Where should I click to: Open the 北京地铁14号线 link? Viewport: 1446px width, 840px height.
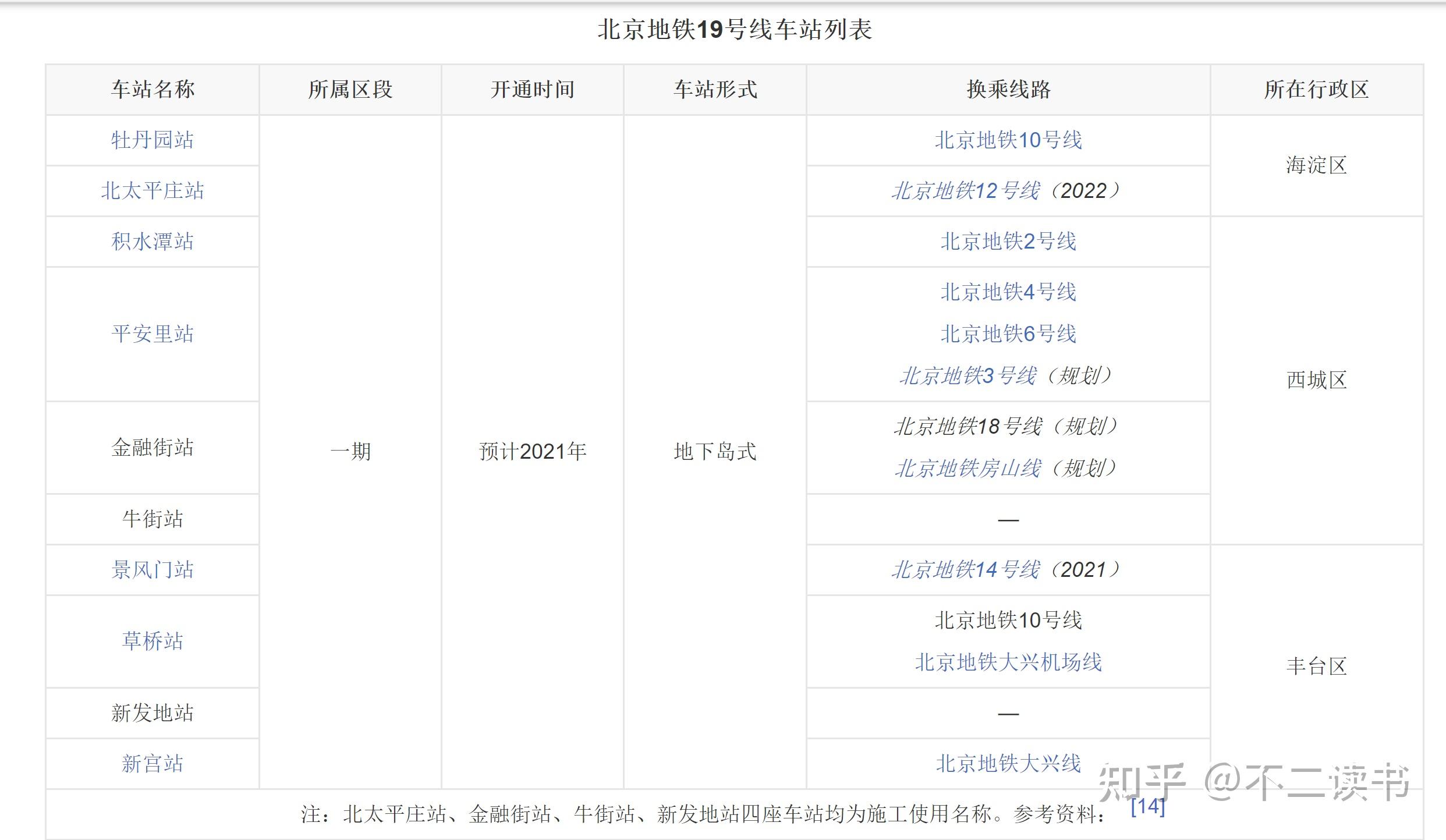pos(966,570)
